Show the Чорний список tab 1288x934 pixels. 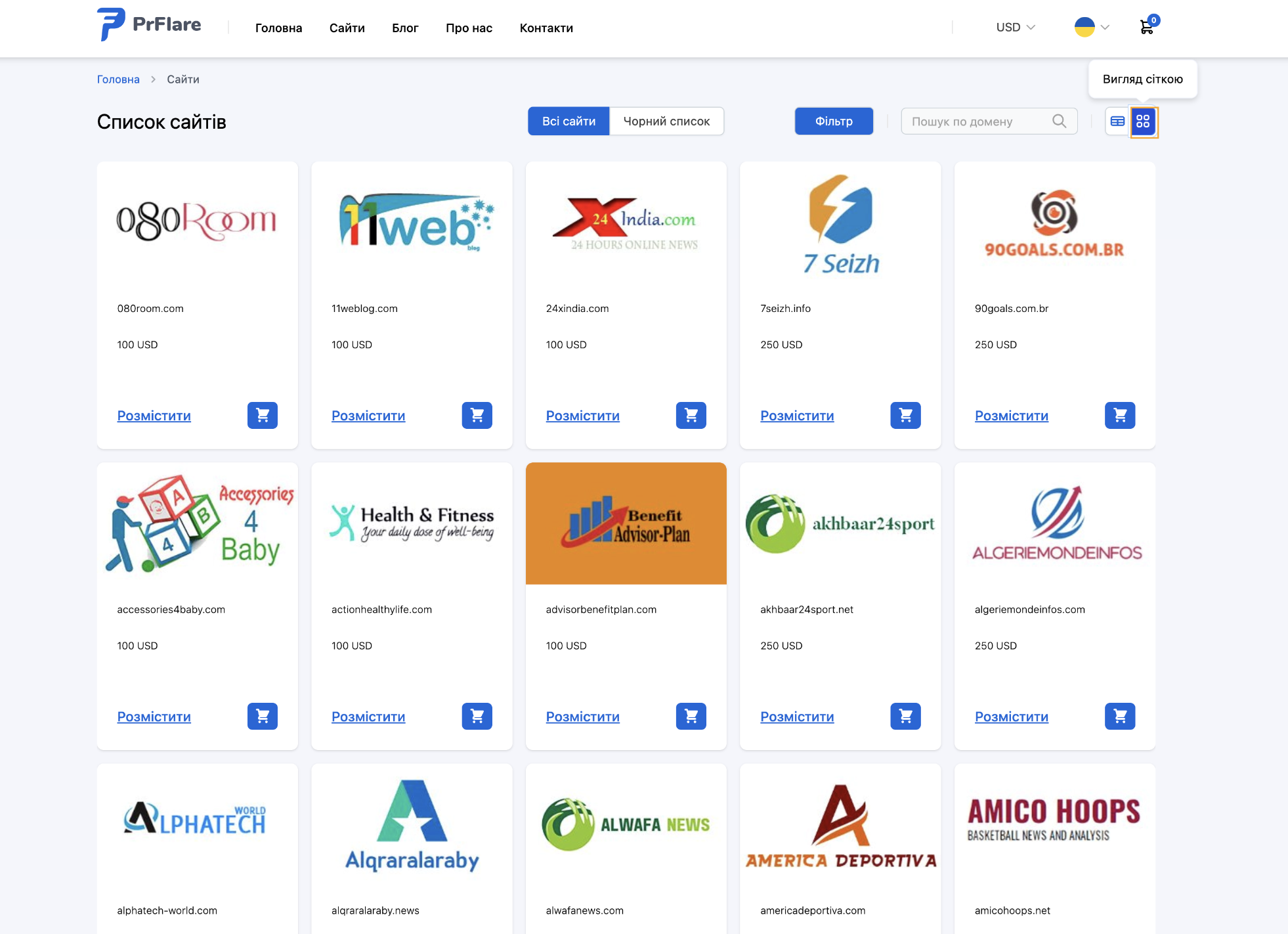coord(666,122)
